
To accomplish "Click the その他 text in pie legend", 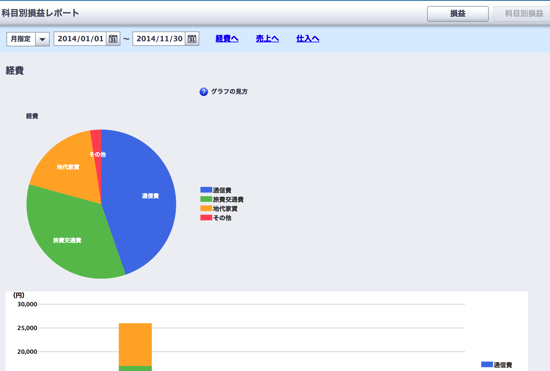I will 222,218.
